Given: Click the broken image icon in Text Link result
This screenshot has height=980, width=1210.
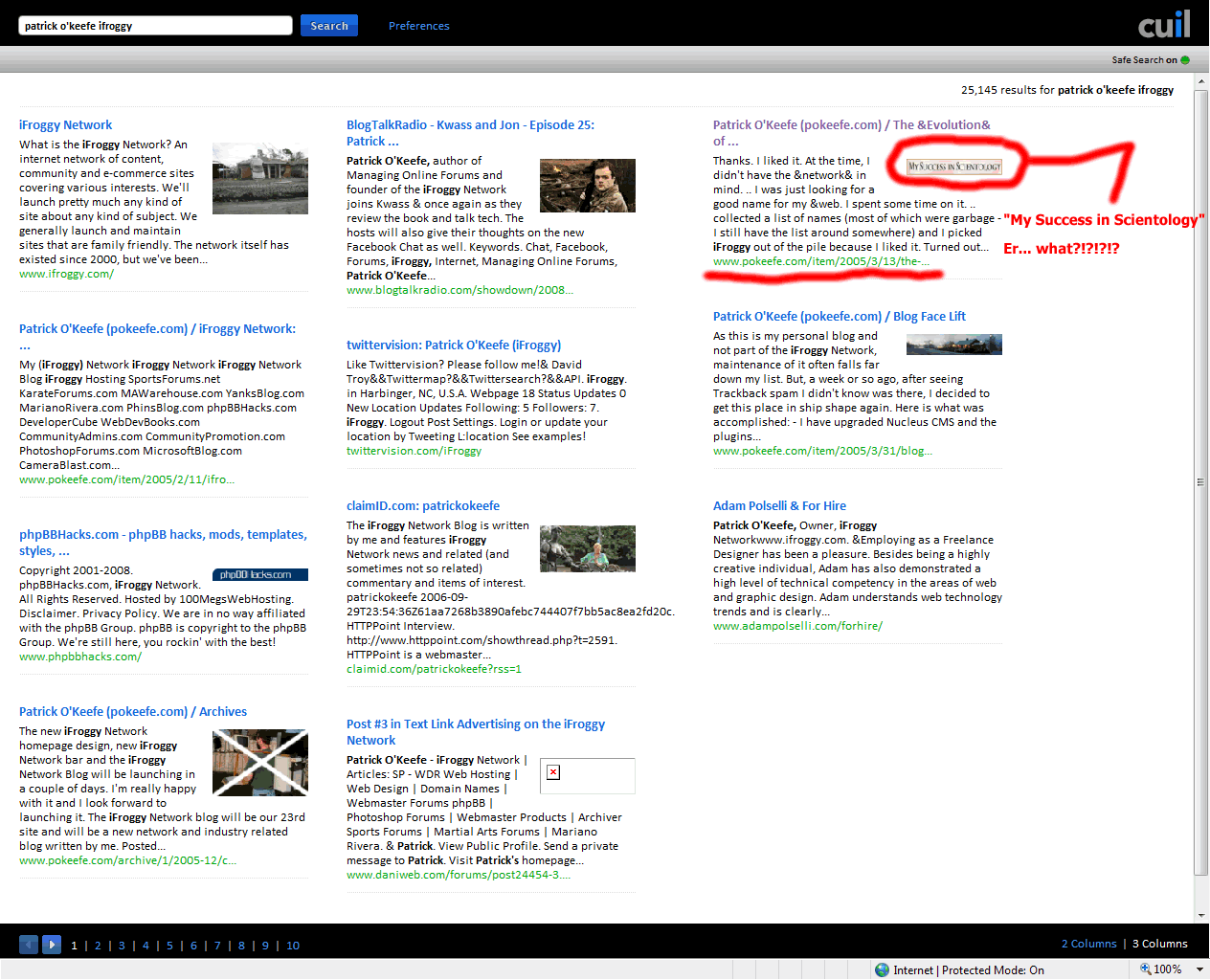Looking at the screenshot, I should tap(553, 772).
